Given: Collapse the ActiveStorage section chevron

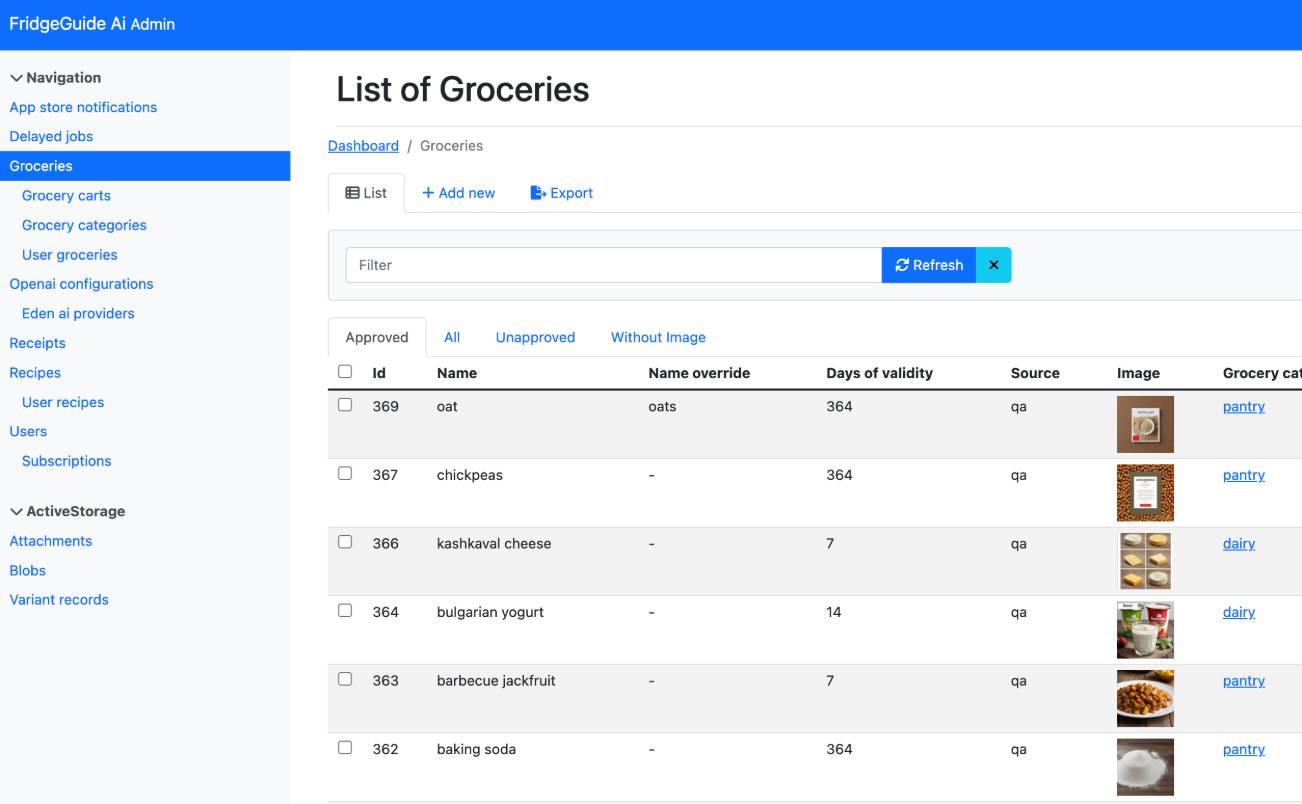Looking at the screenshot, I should click(x=16, y=512).
